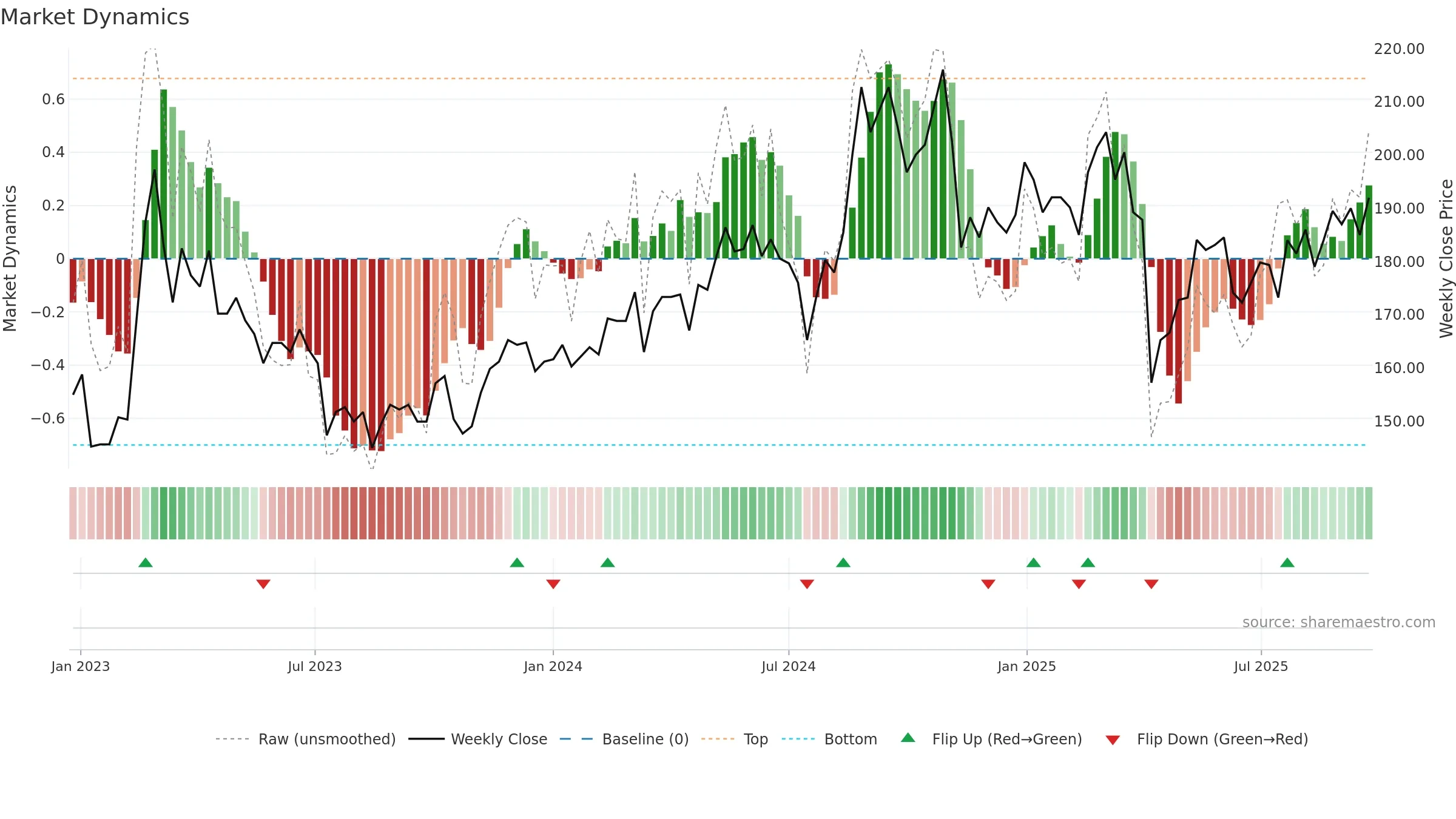
Task: Click the 170.00 price axis label
Action: (1400, 314)
